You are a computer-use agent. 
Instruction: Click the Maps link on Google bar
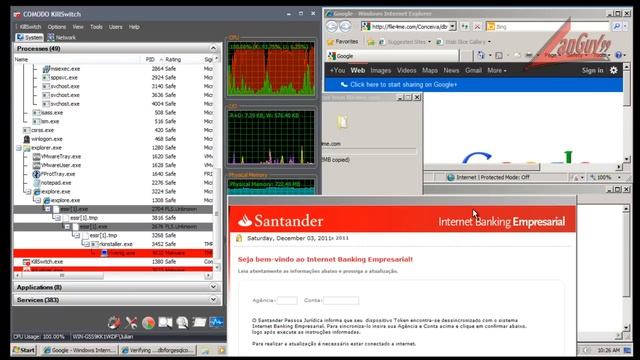[429, 70]
